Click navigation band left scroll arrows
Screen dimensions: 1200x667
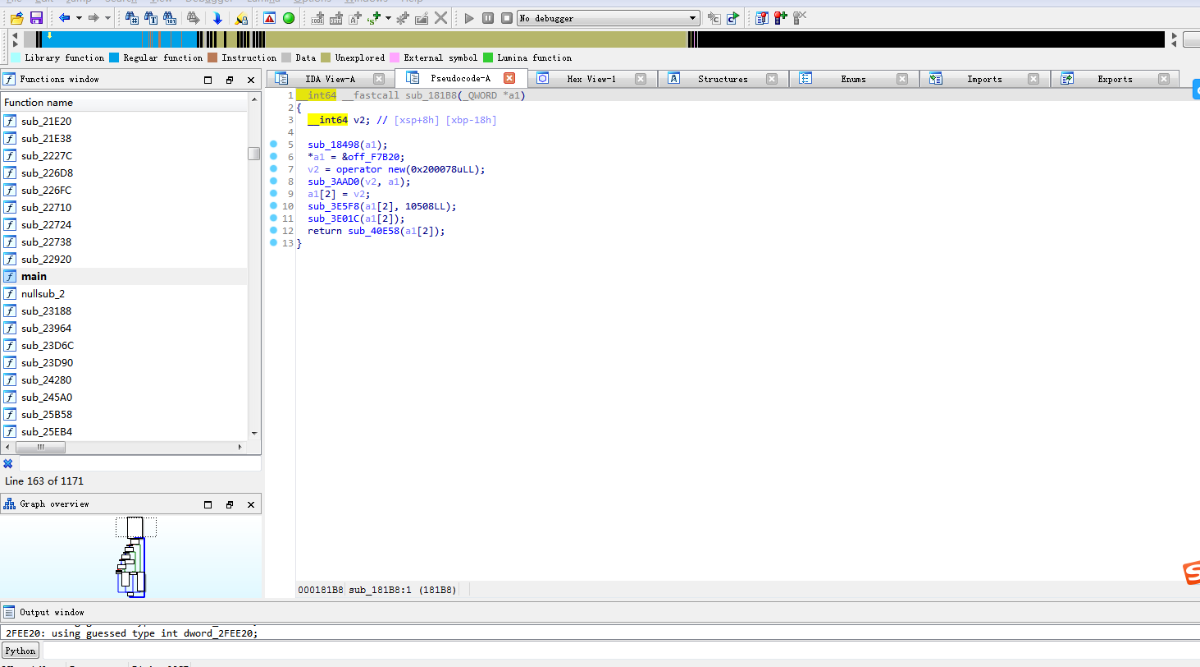coord(15,40)
